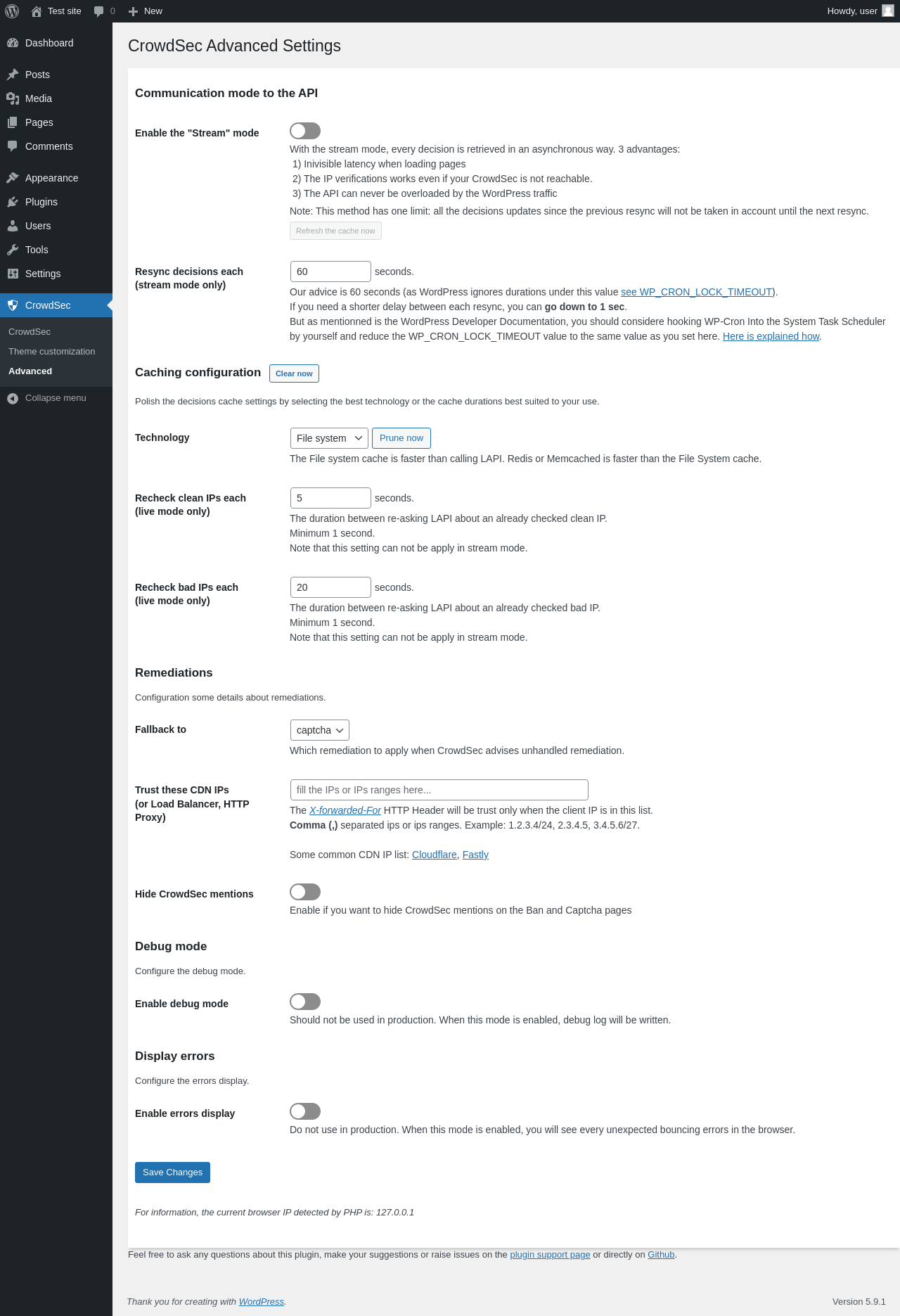Click the WordPress logo icon
This screenshot has width=900, height=1316.
pos(12,11)
